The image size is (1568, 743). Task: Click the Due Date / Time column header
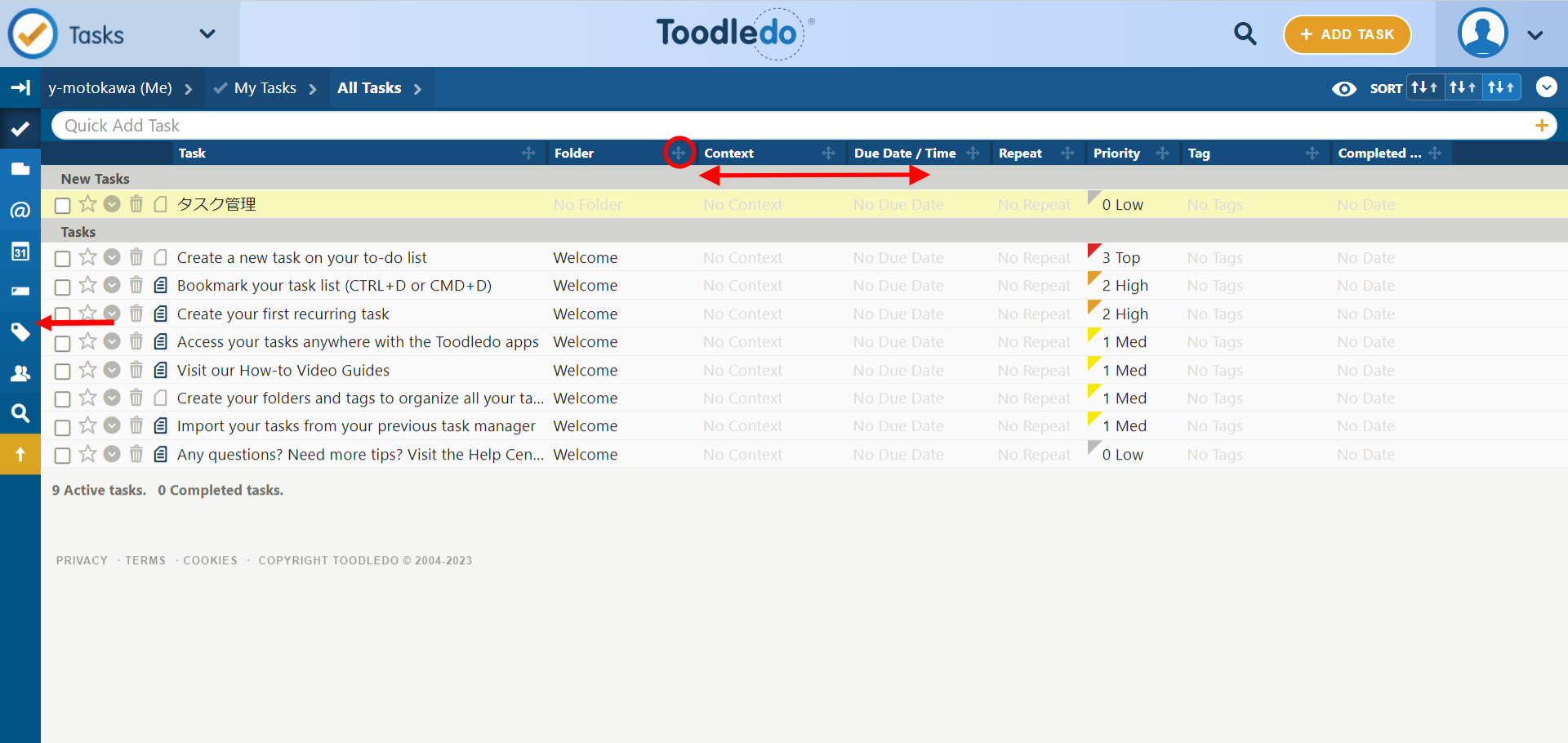click(905, 153)
